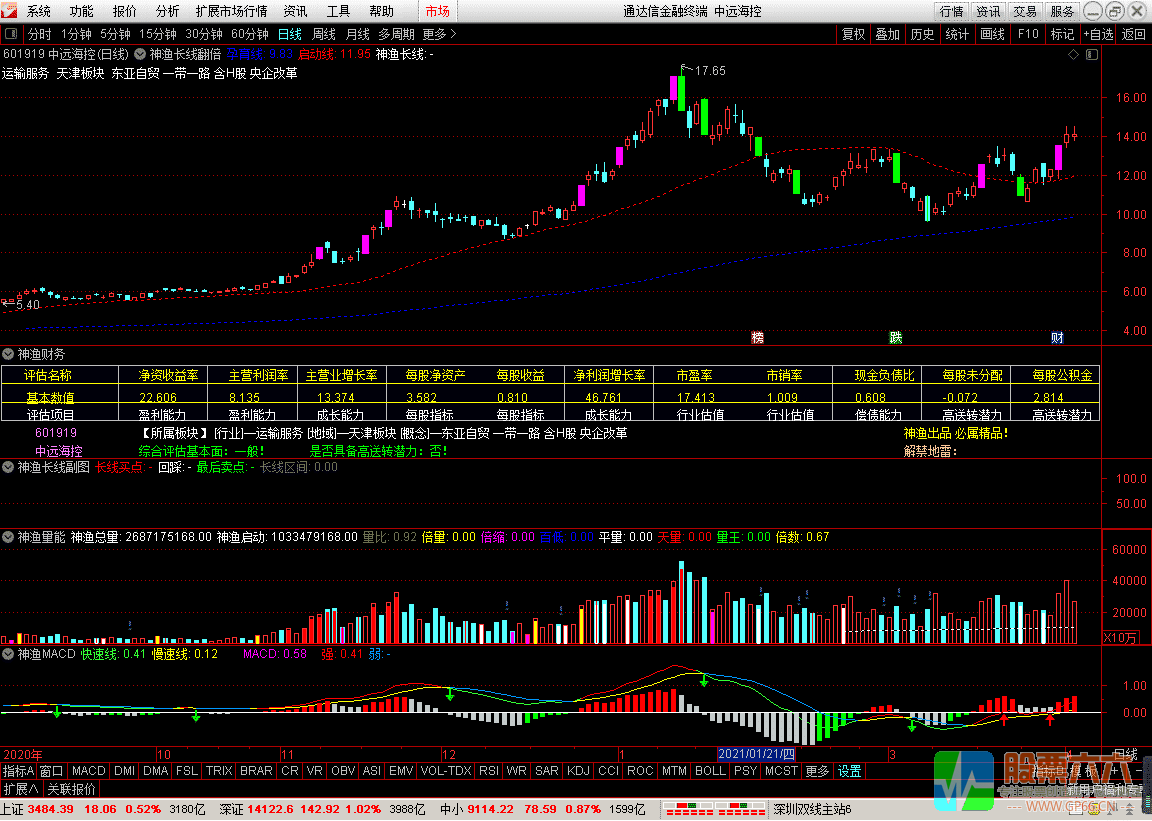Click the highlighted date marker 2021/01/21
Screen dimensions: 1152x821
(x=756, y=754)
